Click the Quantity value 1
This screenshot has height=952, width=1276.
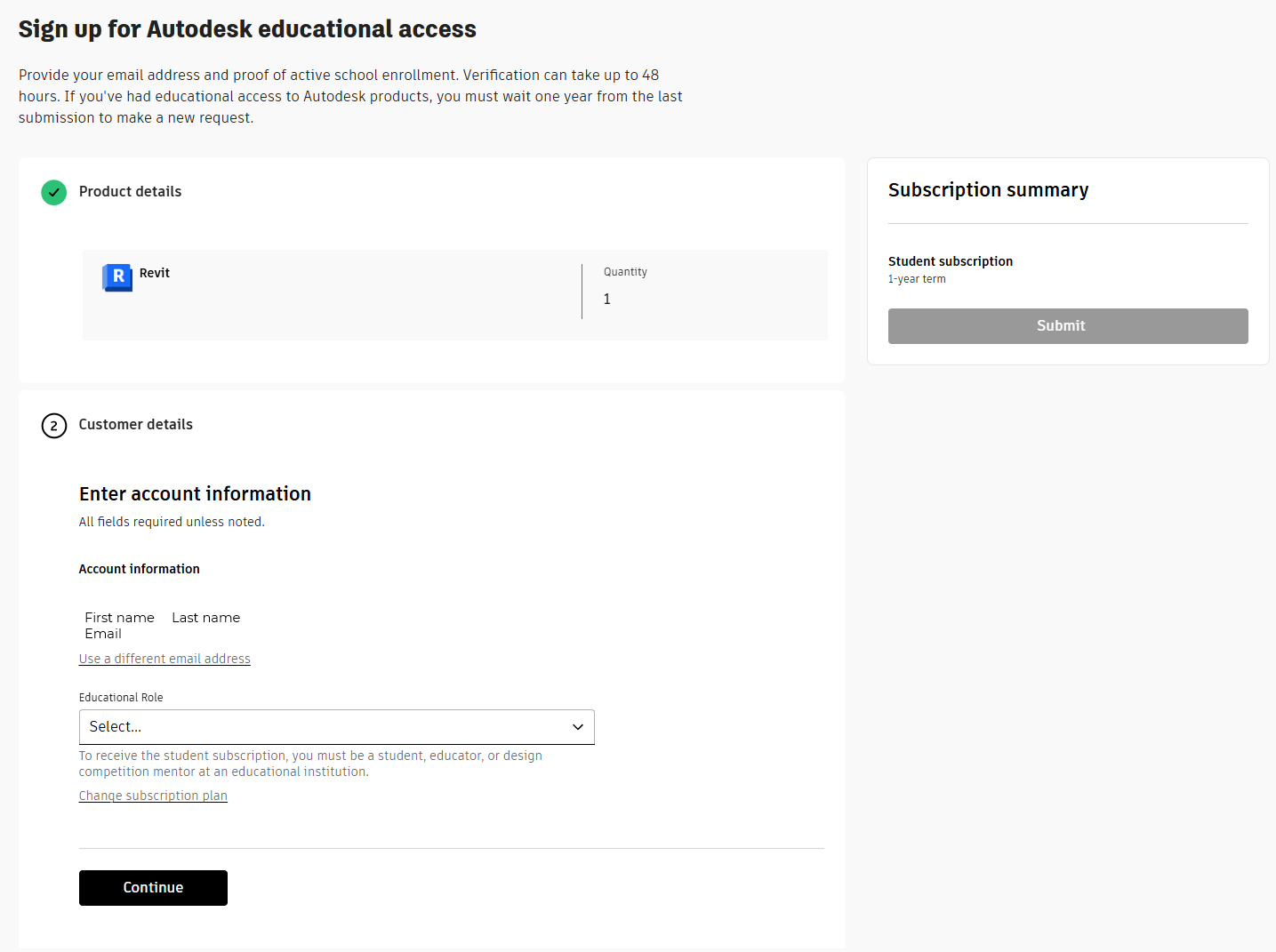click(607, 300)
